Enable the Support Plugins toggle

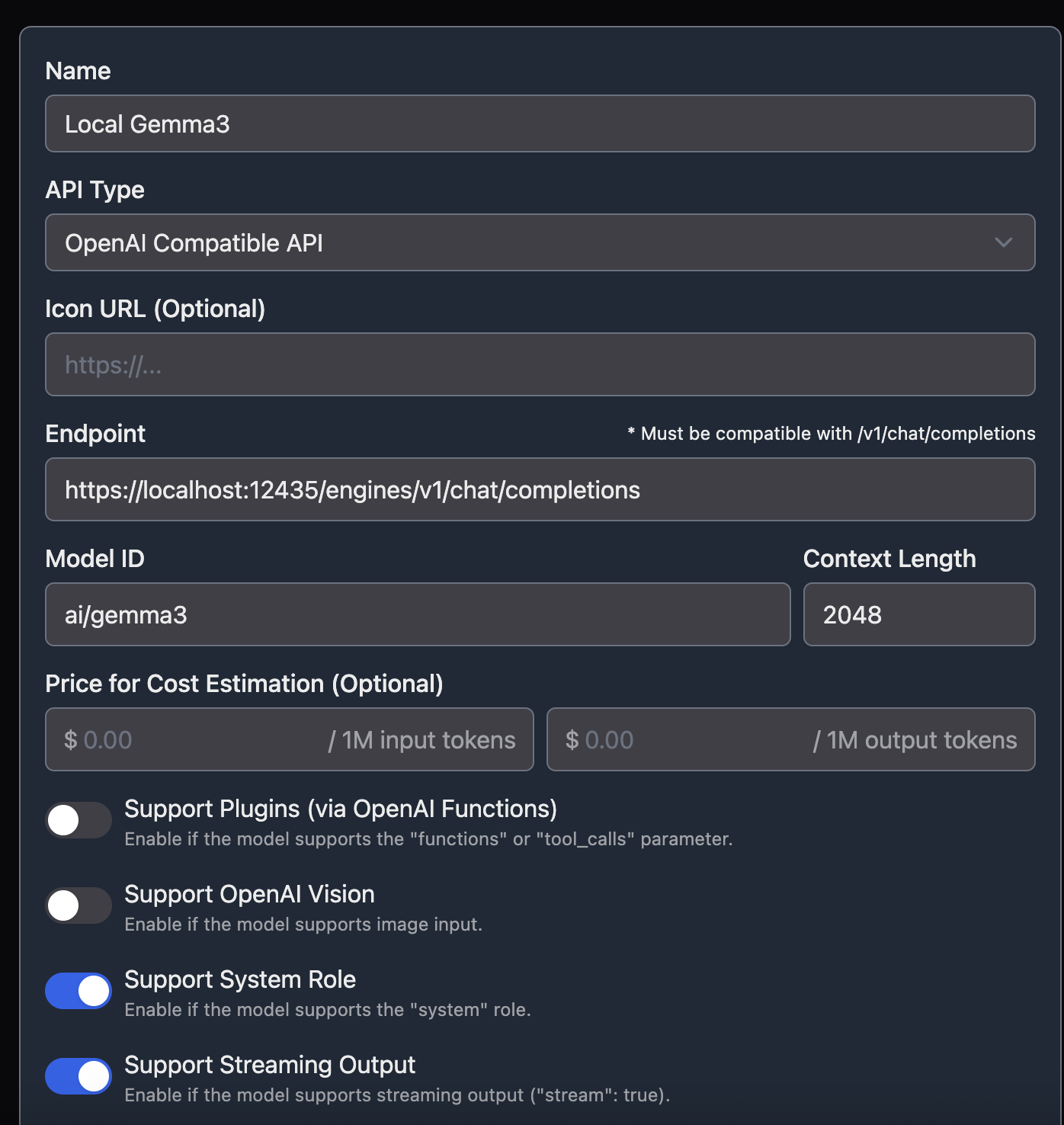click(x=79, y=820)
